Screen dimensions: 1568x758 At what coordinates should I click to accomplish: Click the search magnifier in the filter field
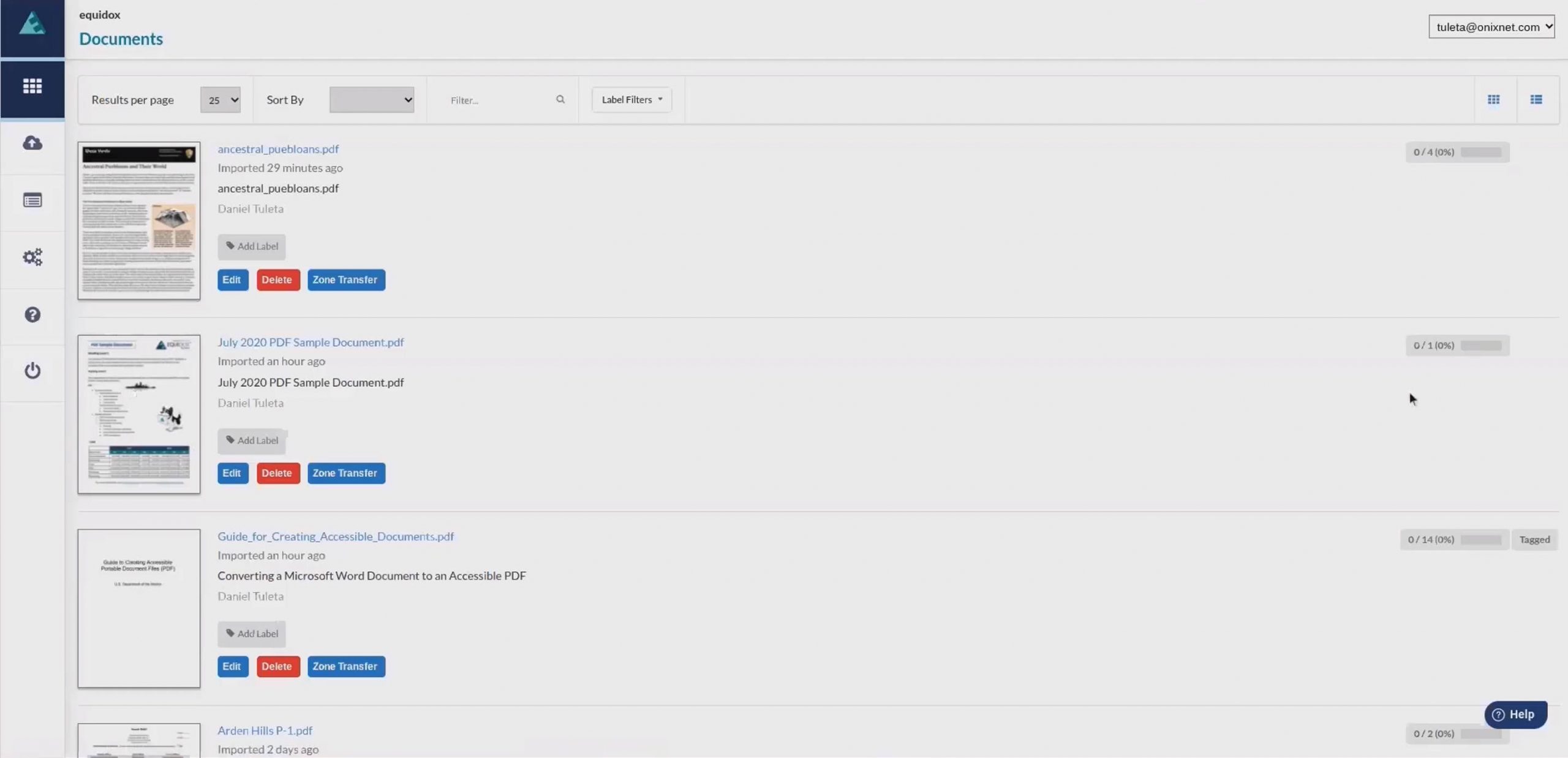[560, 99]
